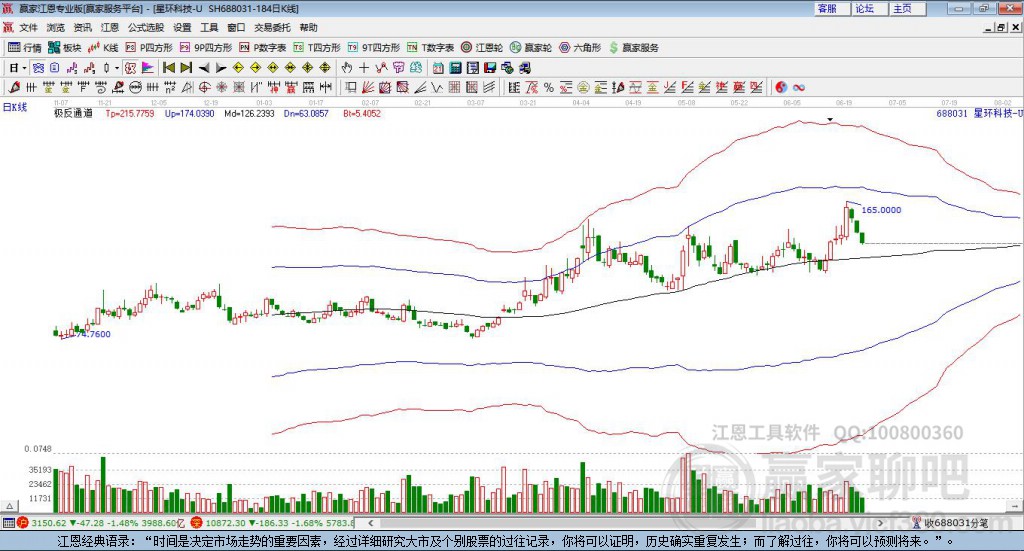Open the 窗口 menu
Image resolution: width=1024 pixels, height=551 pixels.
pyautogui.click(x=236, y=27)
